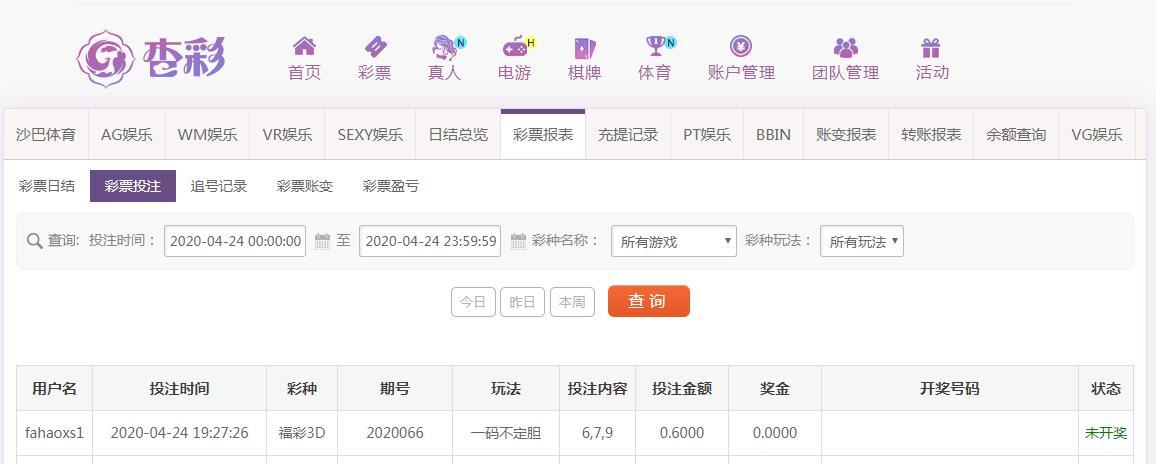Switch to the WM娱乐 tab

207,135
